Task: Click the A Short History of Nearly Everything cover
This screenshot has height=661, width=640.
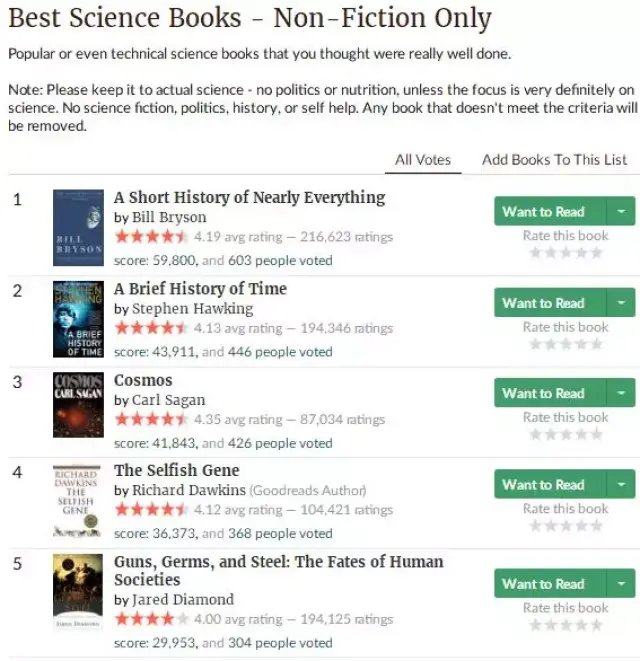Action: pyautogui.click(x=78, y=227)
